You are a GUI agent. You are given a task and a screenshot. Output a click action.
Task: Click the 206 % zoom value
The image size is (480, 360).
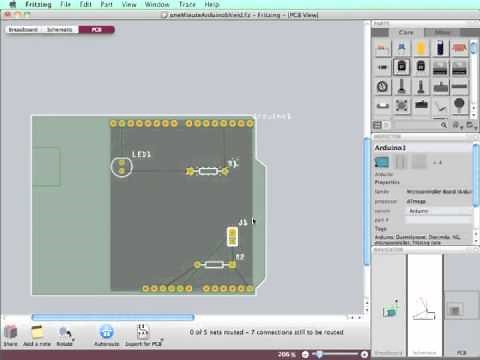coord(287,354)
